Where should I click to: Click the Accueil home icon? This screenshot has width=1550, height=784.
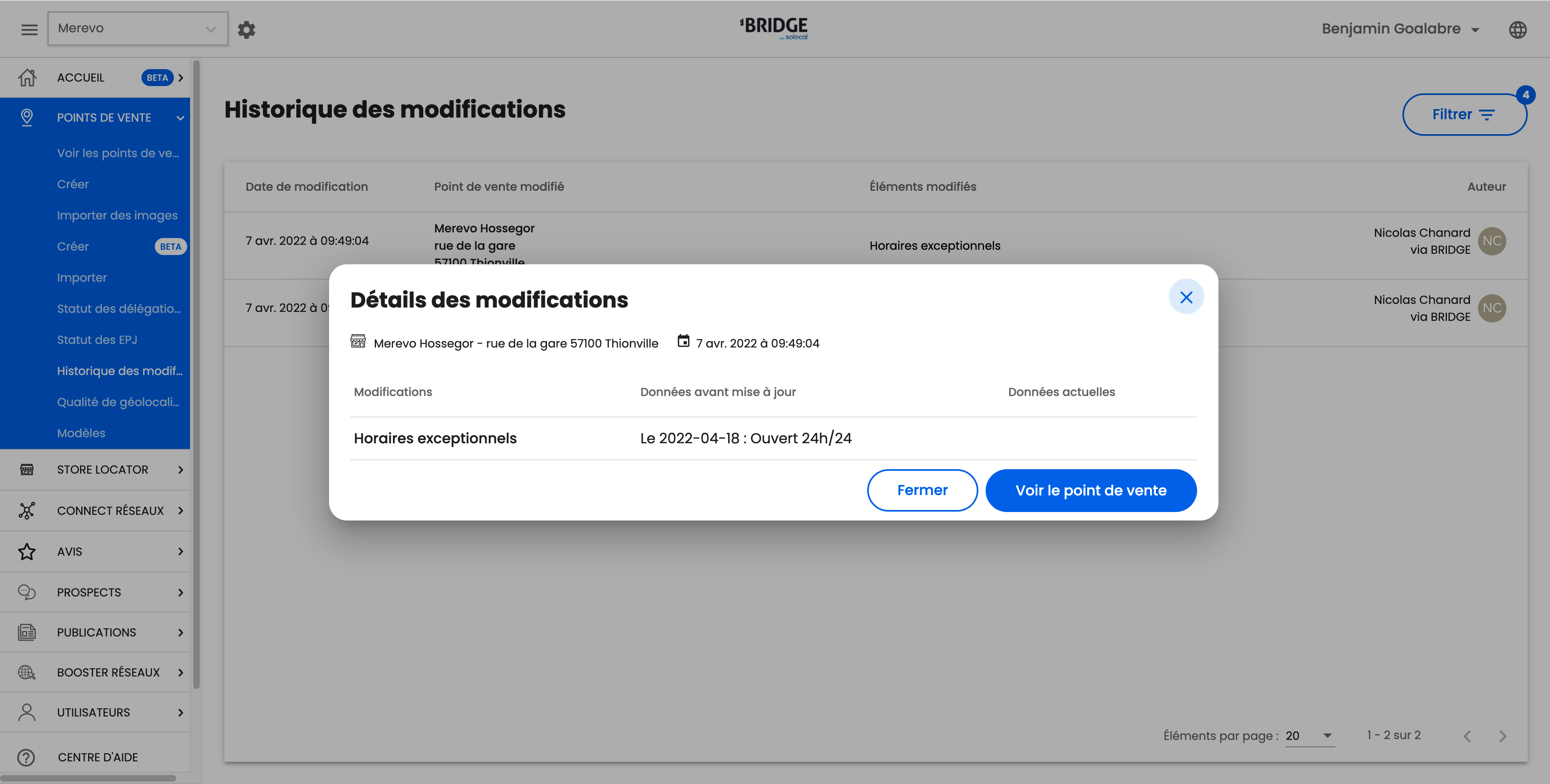27,78
